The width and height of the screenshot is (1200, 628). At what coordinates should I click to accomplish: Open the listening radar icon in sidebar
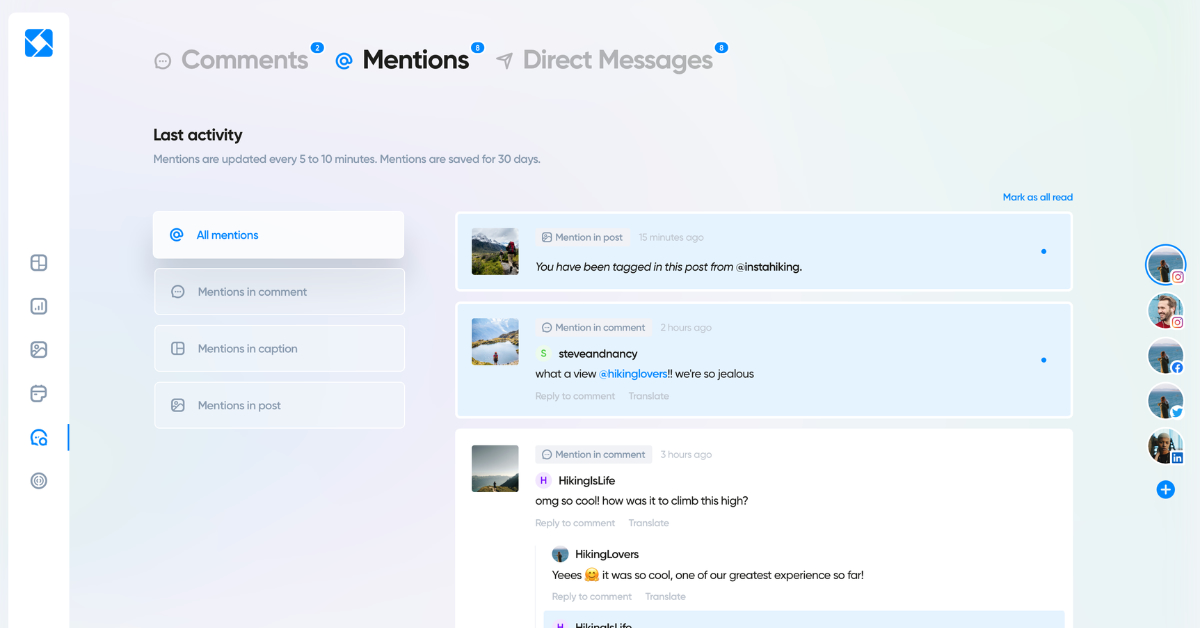point(39,480)
